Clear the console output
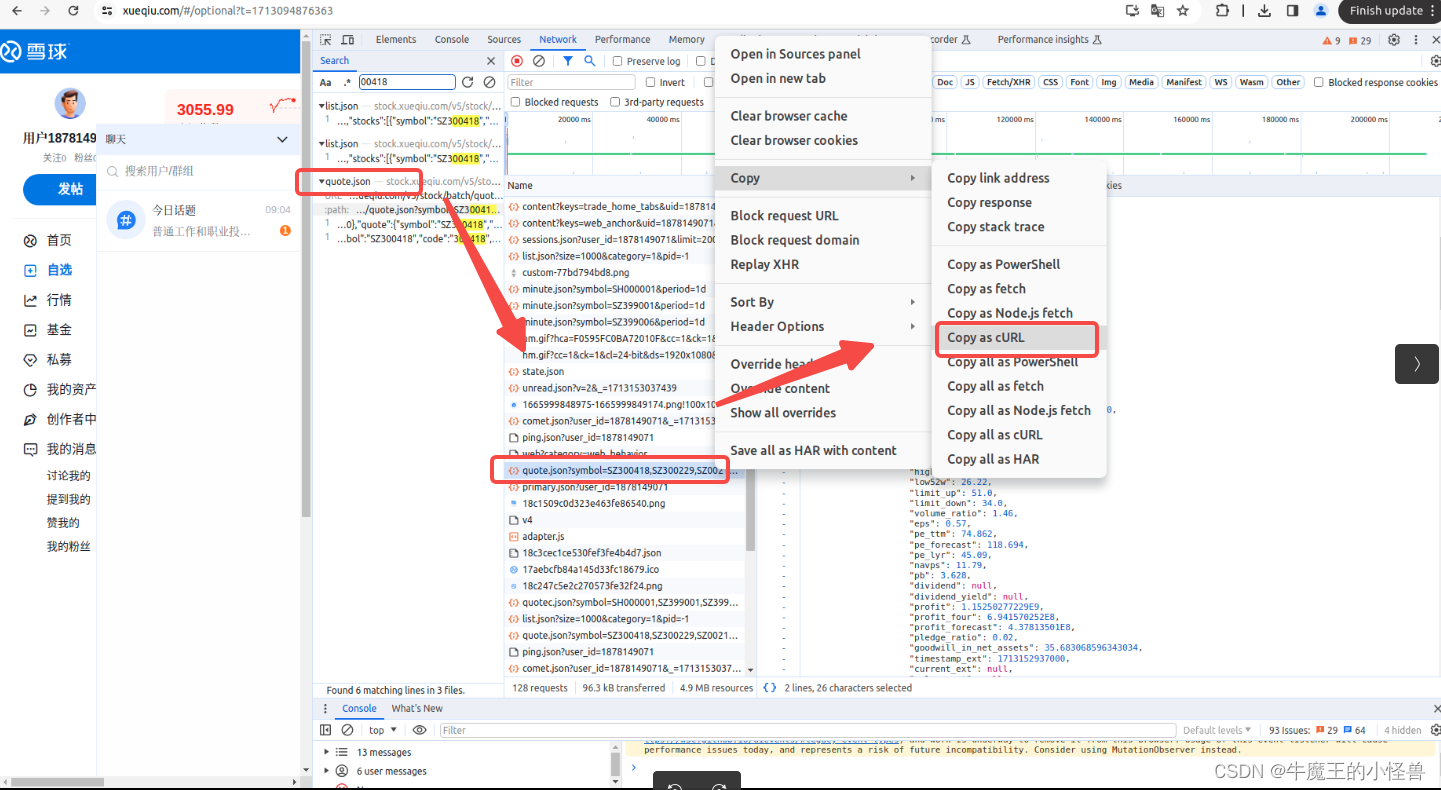The image size is (1441, 790). point(347,730)
